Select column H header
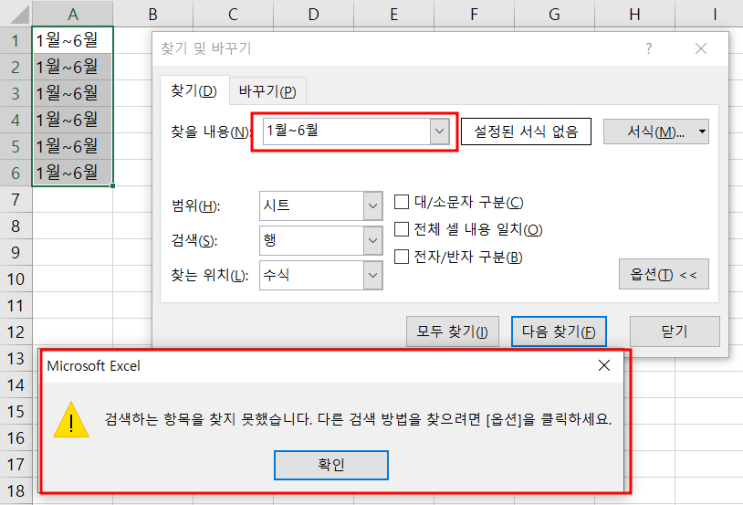 pyautogui.click(x=634, y=14)
